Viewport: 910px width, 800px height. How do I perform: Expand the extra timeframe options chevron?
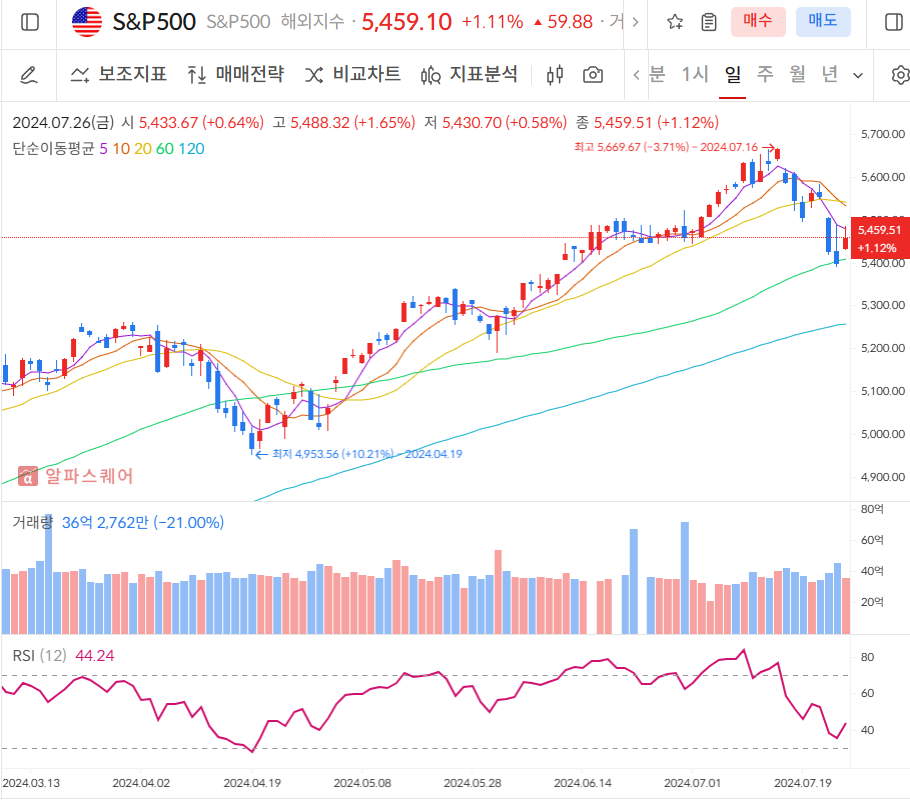(859, 75)
